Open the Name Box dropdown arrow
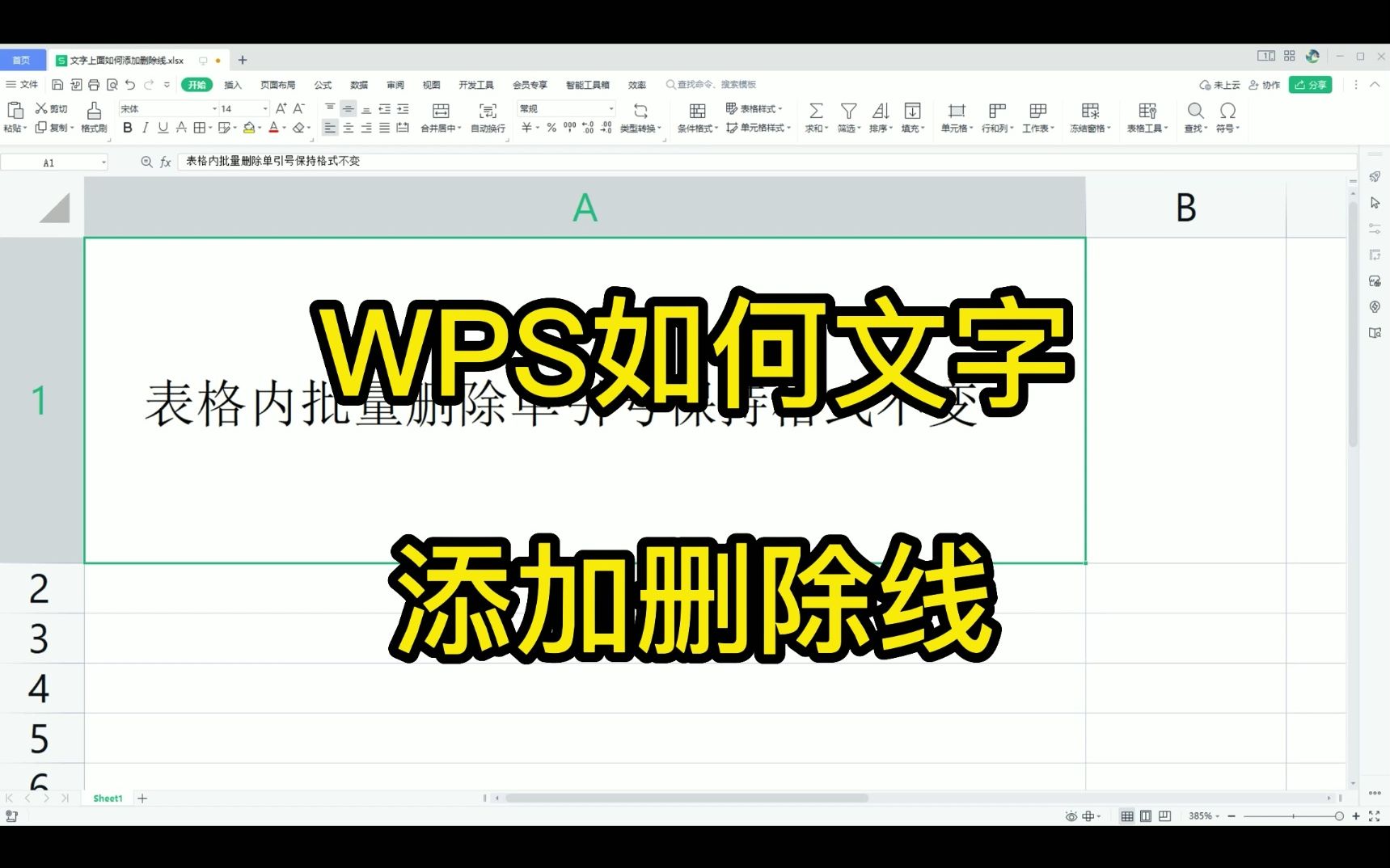Image resolution: width=1390 pixels, height=868 pixels. pos(104,162)
